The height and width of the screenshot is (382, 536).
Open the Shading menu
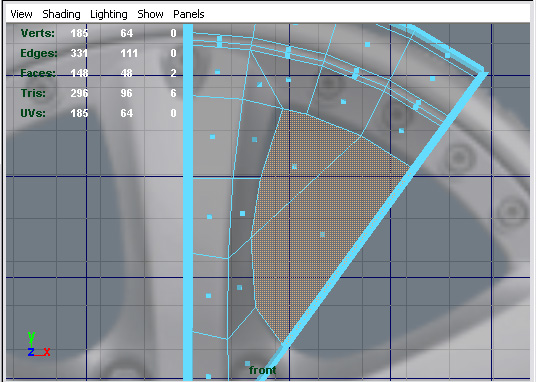pyautogui.click(x=61, y=14)
